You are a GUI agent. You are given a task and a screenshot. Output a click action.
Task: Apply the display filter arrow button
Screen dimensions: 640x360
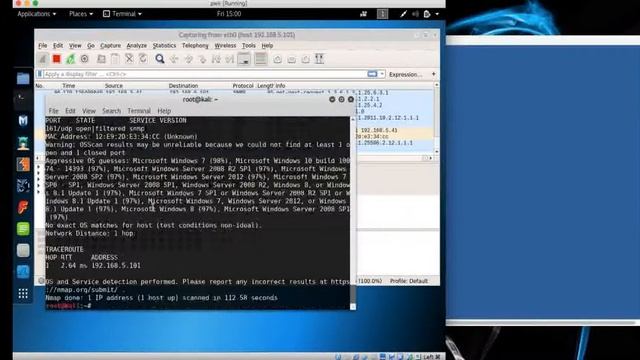[372, 74]
